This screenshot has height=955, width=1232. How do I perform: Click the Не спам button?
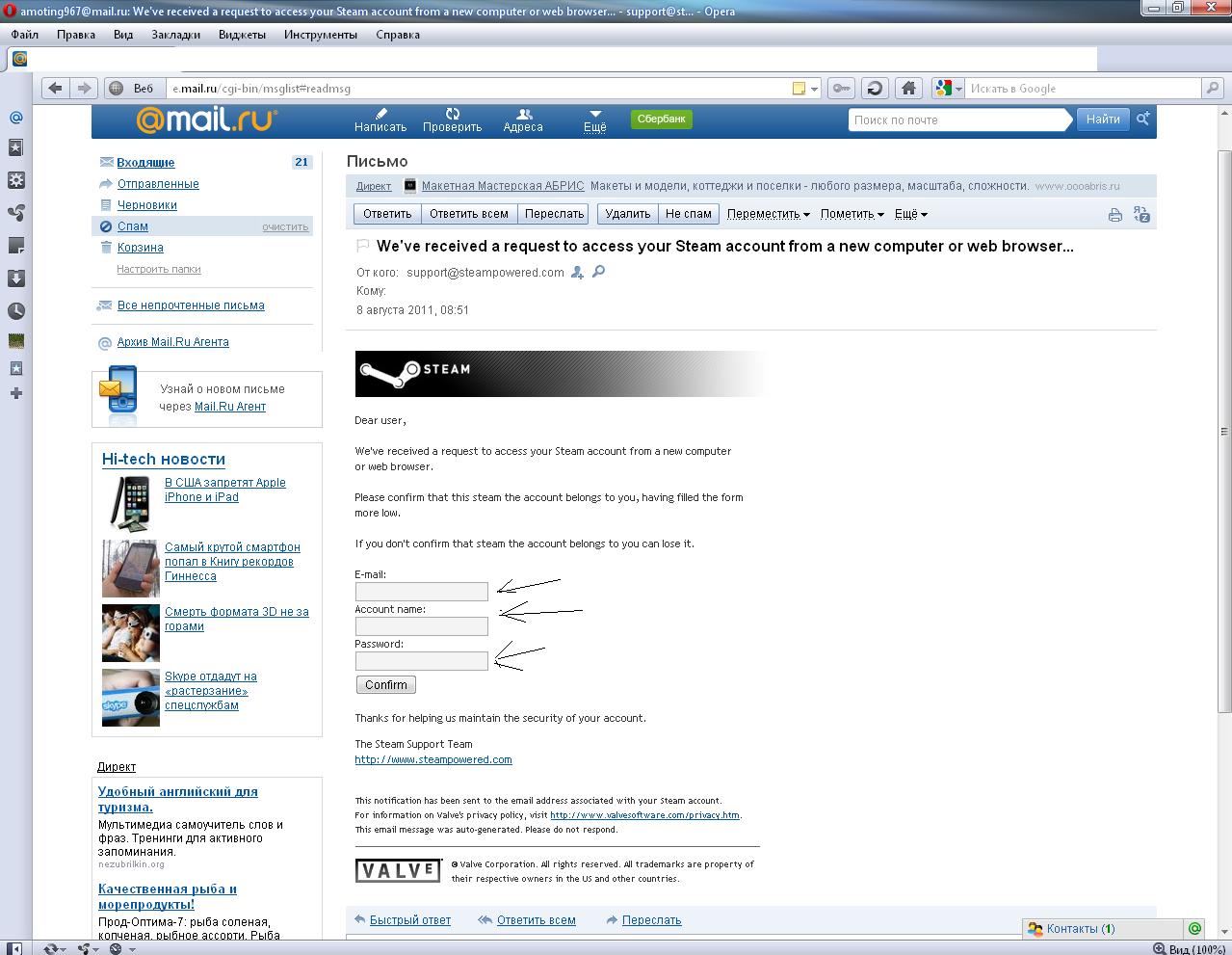[689, 214]
